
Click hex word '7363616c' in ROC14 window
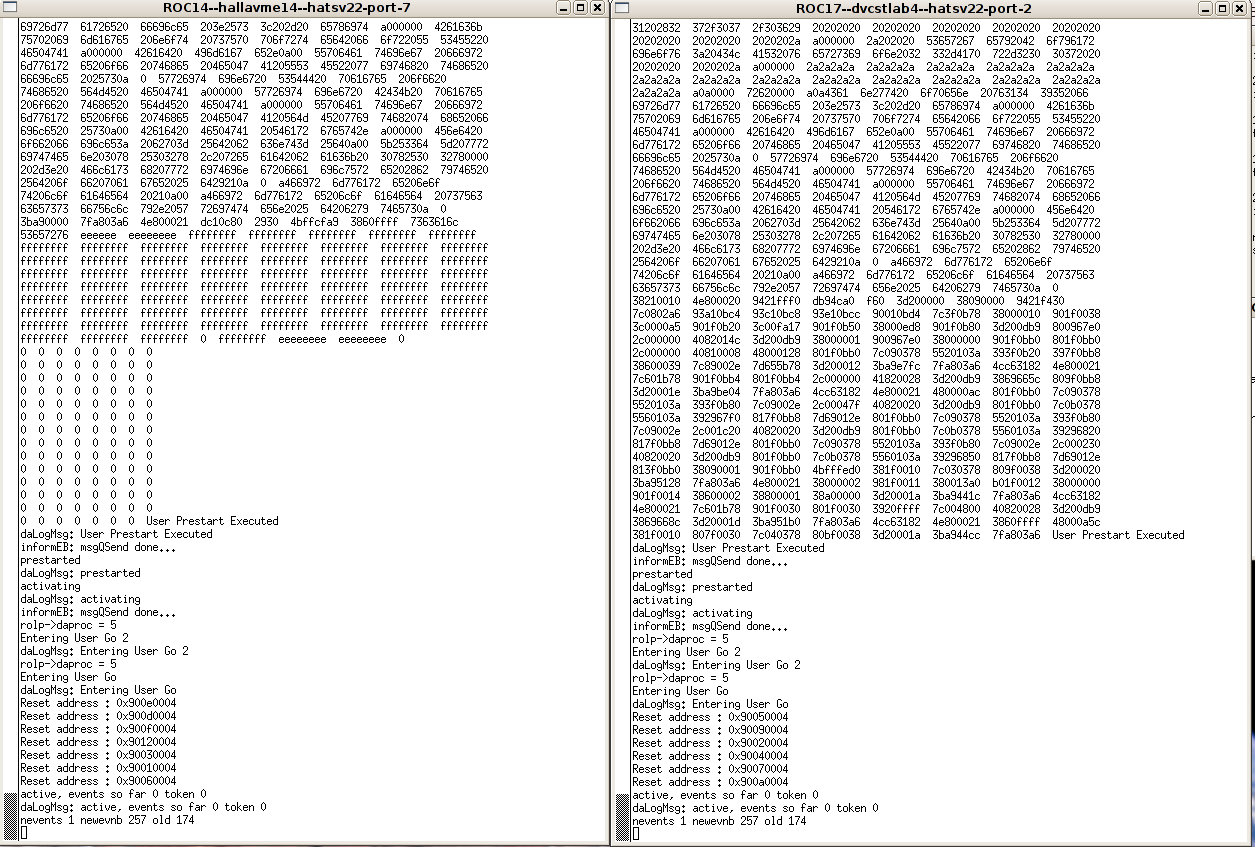(434, 222)
